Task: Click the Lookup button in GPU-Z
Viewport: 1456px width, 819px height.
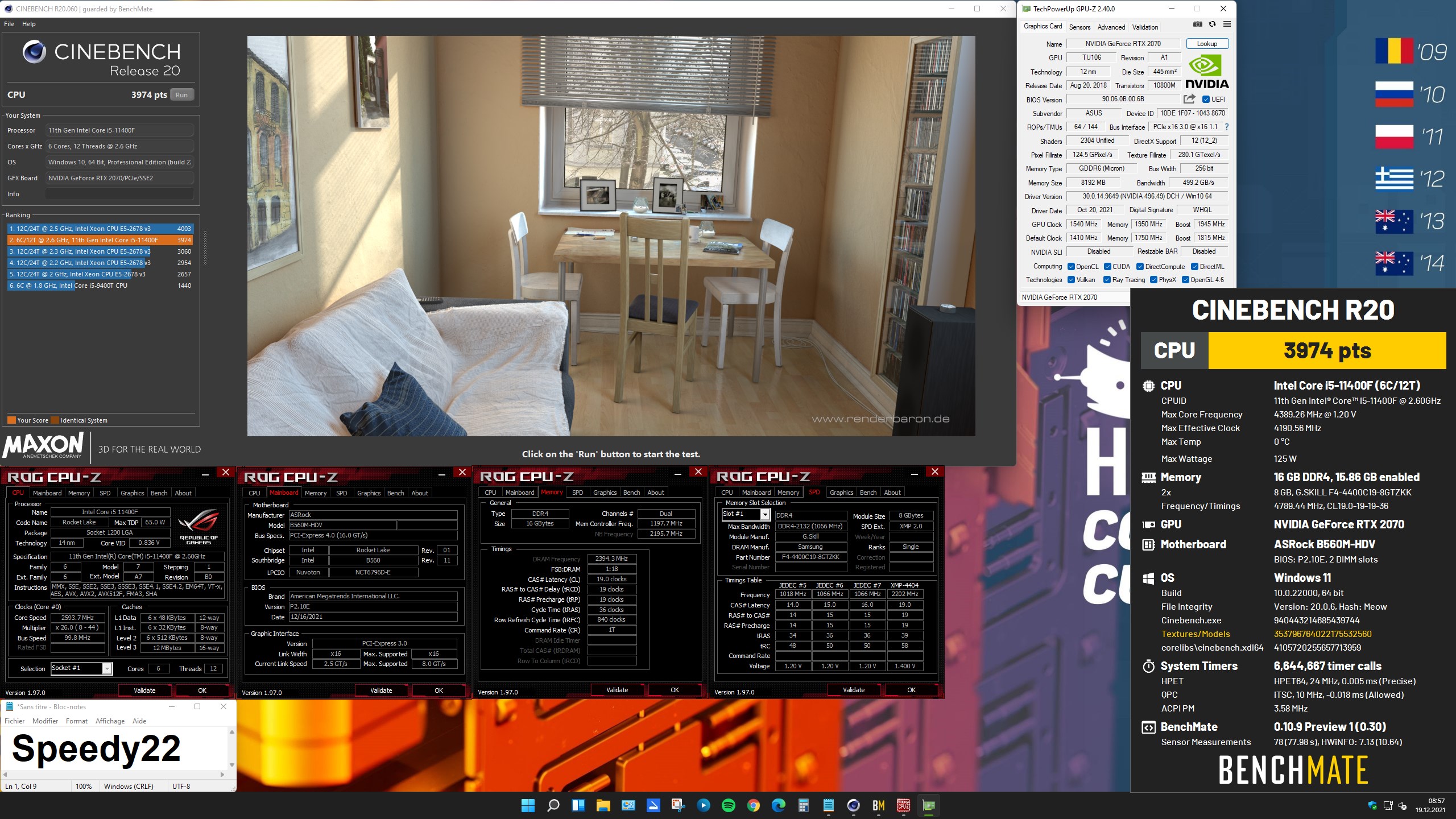Action: 1207,44
